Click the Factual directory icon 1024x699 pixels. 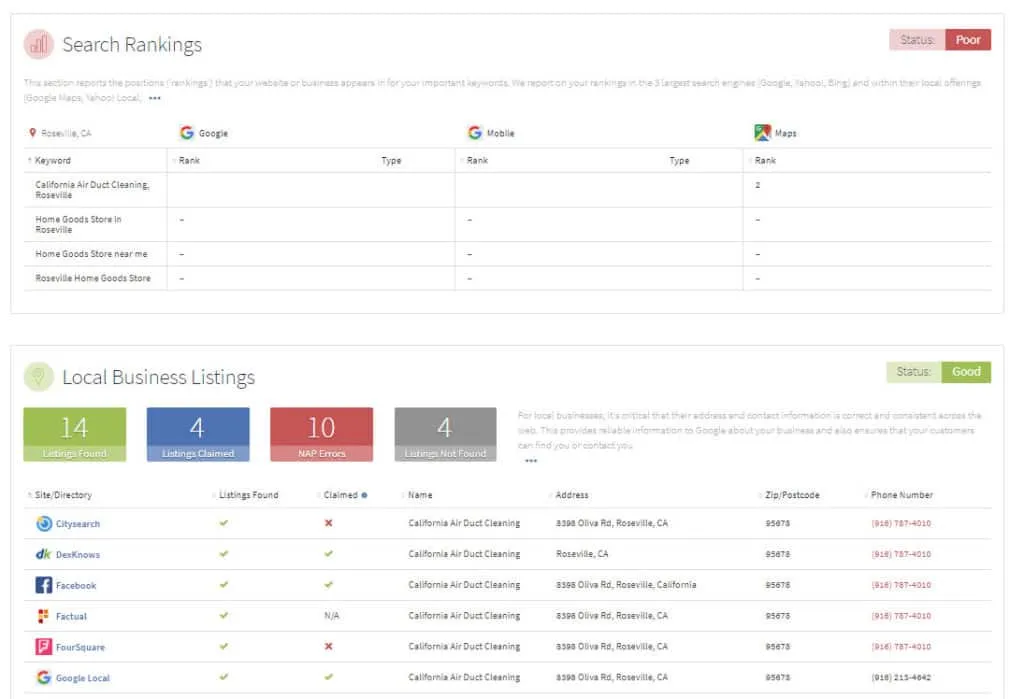coord(43,616)
